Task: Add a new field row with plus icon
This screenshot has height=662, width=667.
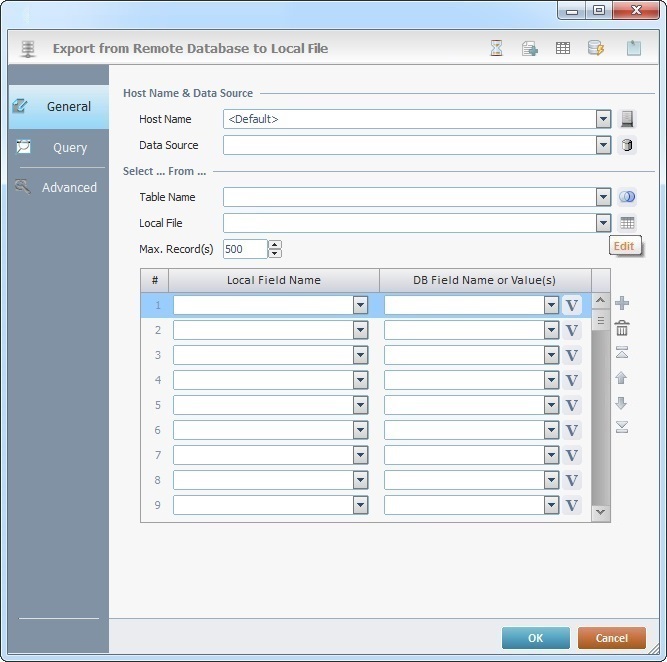Action: 622,303
